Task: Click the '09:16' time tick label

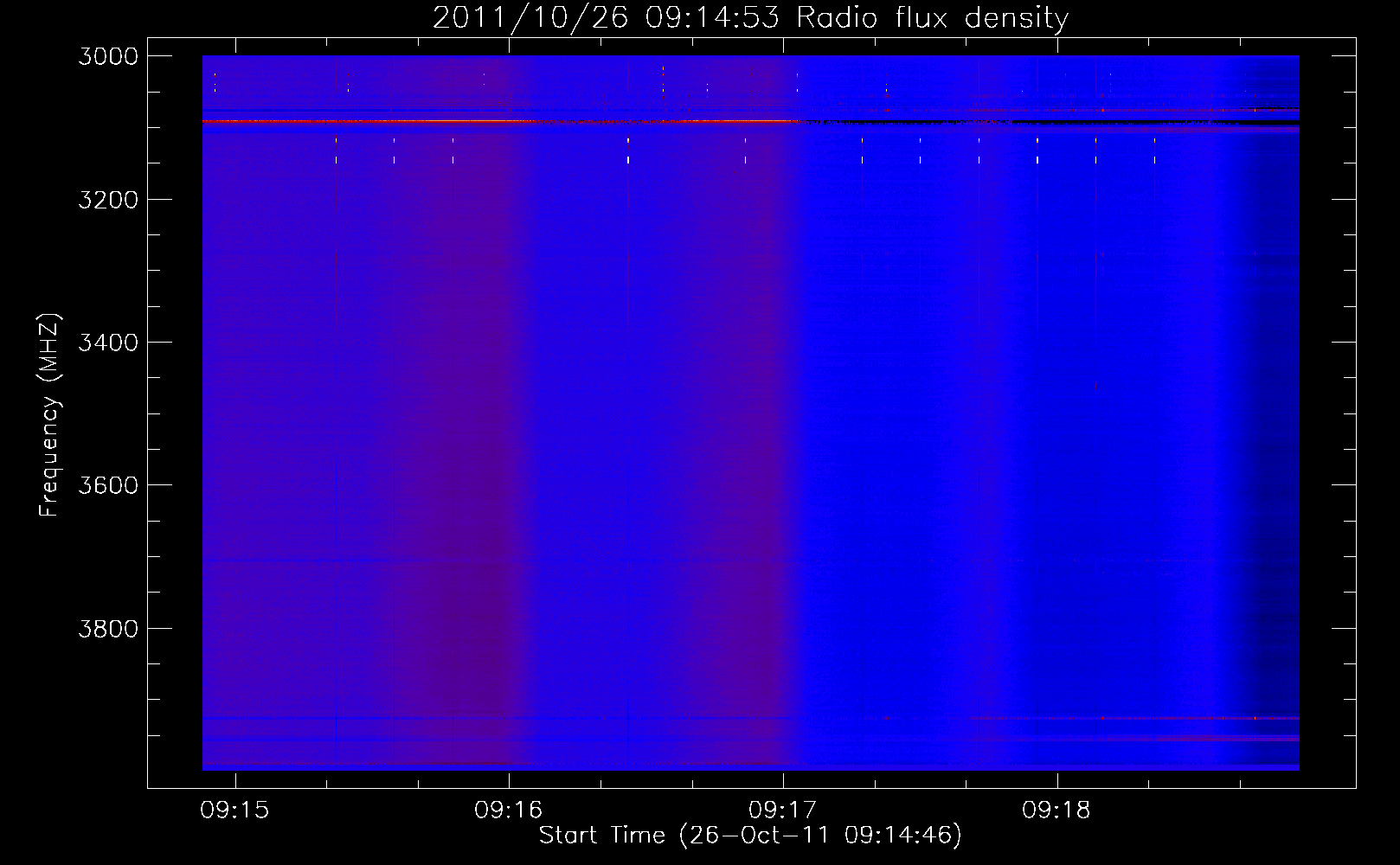Action: 509,810
